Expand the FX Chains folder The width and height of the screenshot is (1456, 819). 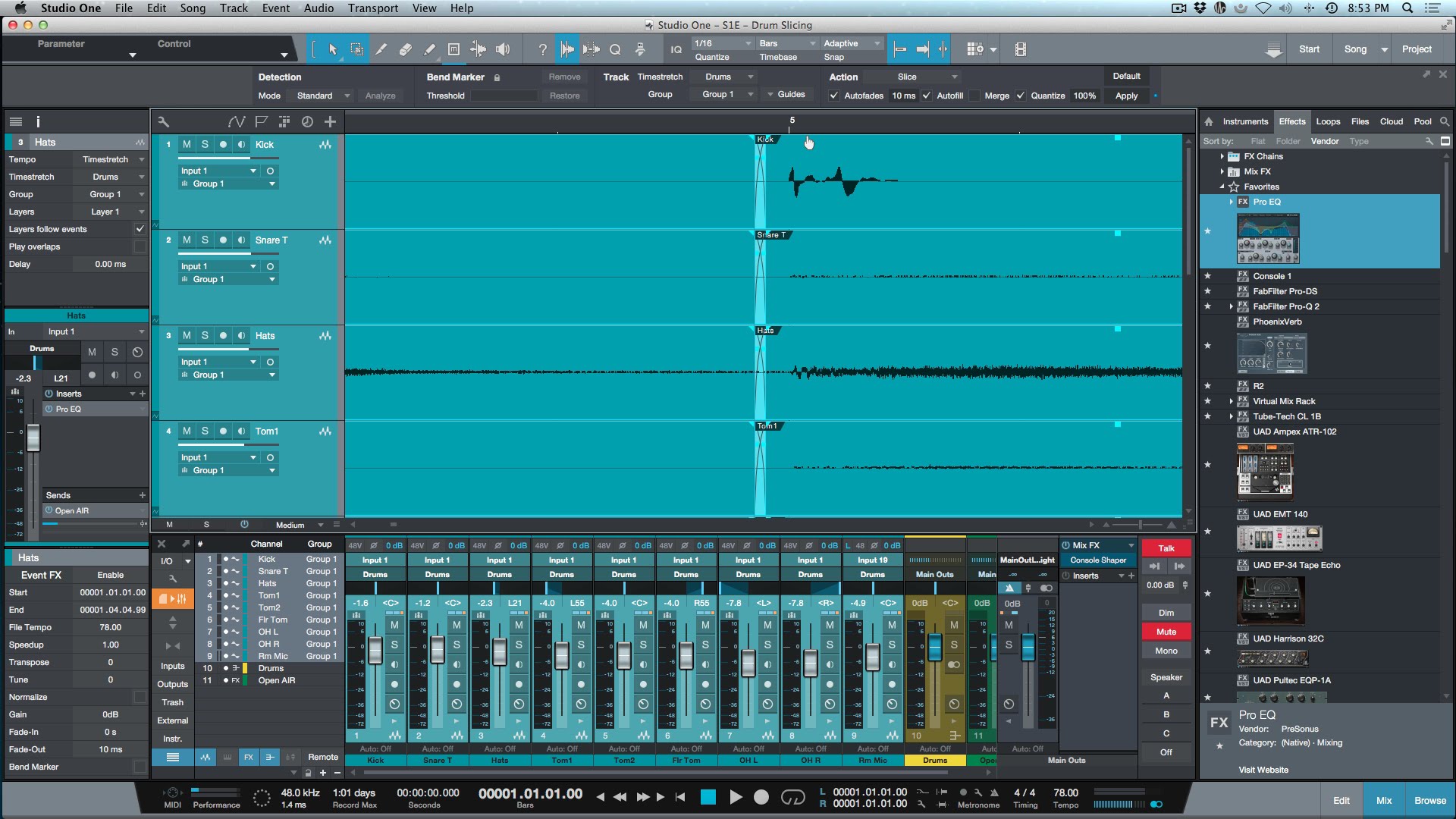pyautogui.click(x=1222, y=156)
